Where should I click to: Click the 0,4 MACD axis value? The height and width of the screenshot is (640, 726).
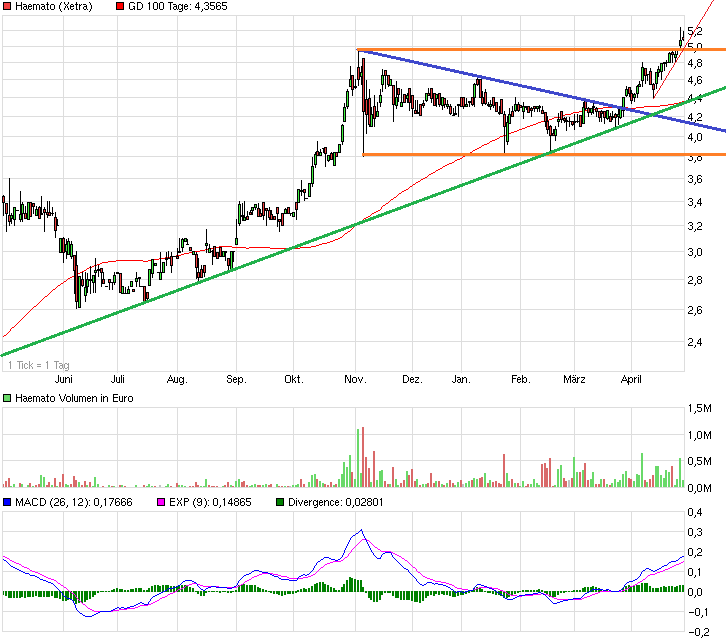[x=695, y=512]
